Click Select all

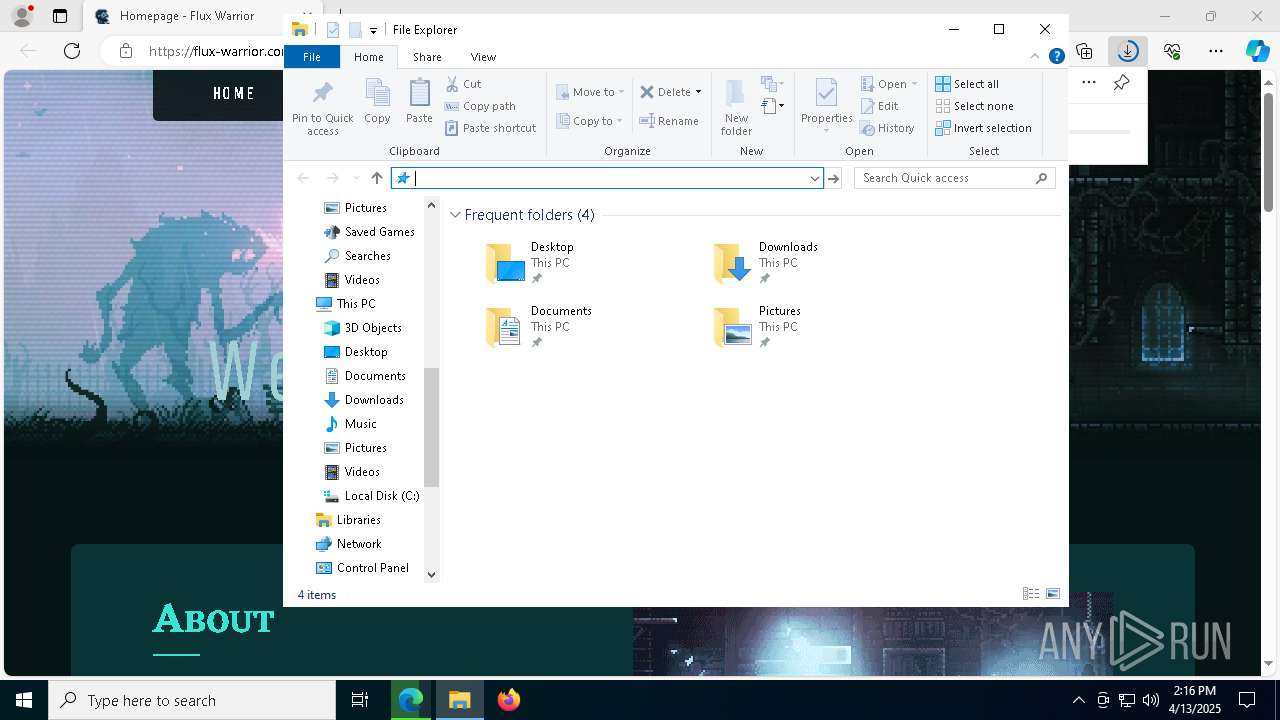(x=967, y=84)
